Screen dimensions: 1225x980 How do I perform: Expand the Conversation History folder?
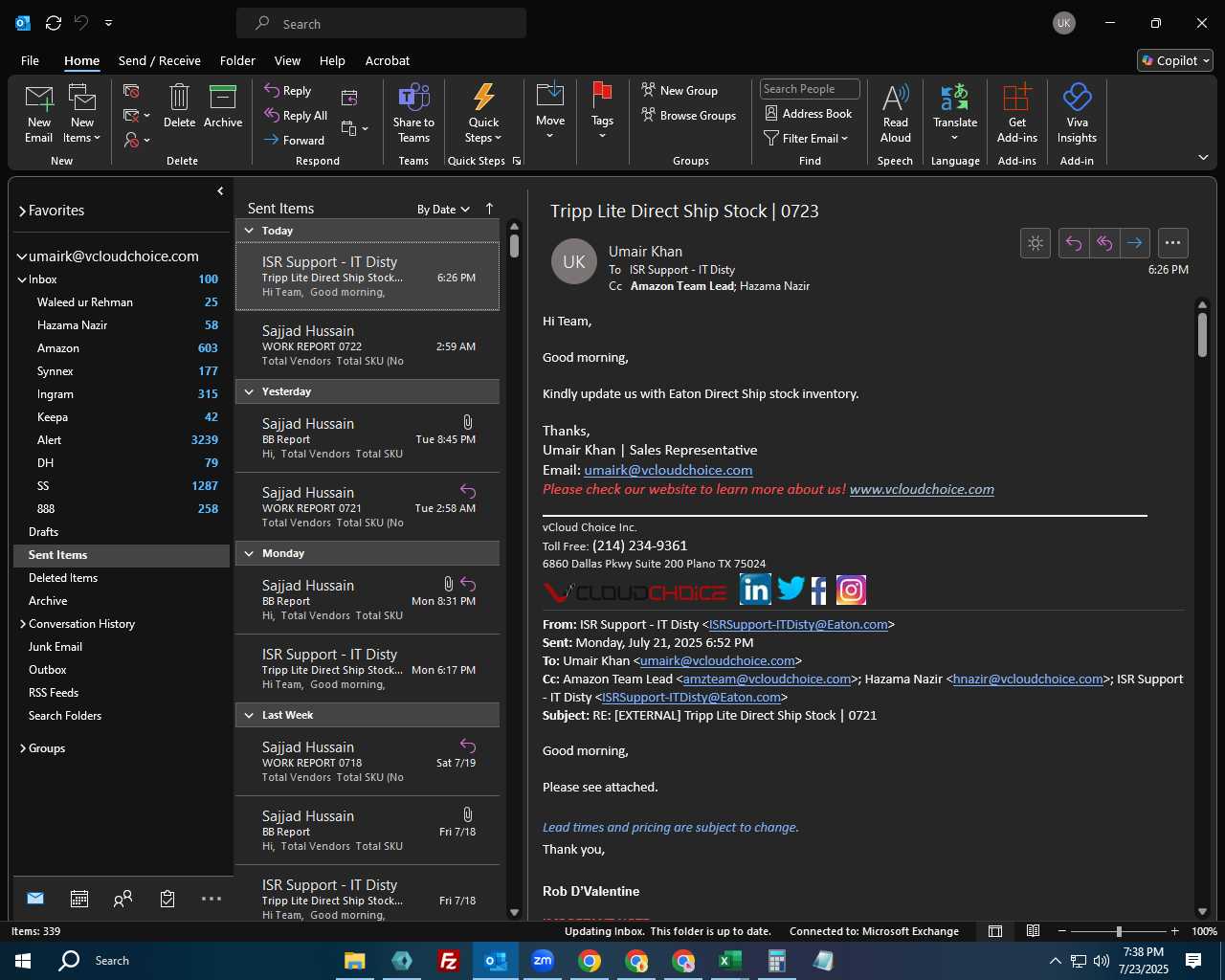pyautogui.click(x=23, y=624)
